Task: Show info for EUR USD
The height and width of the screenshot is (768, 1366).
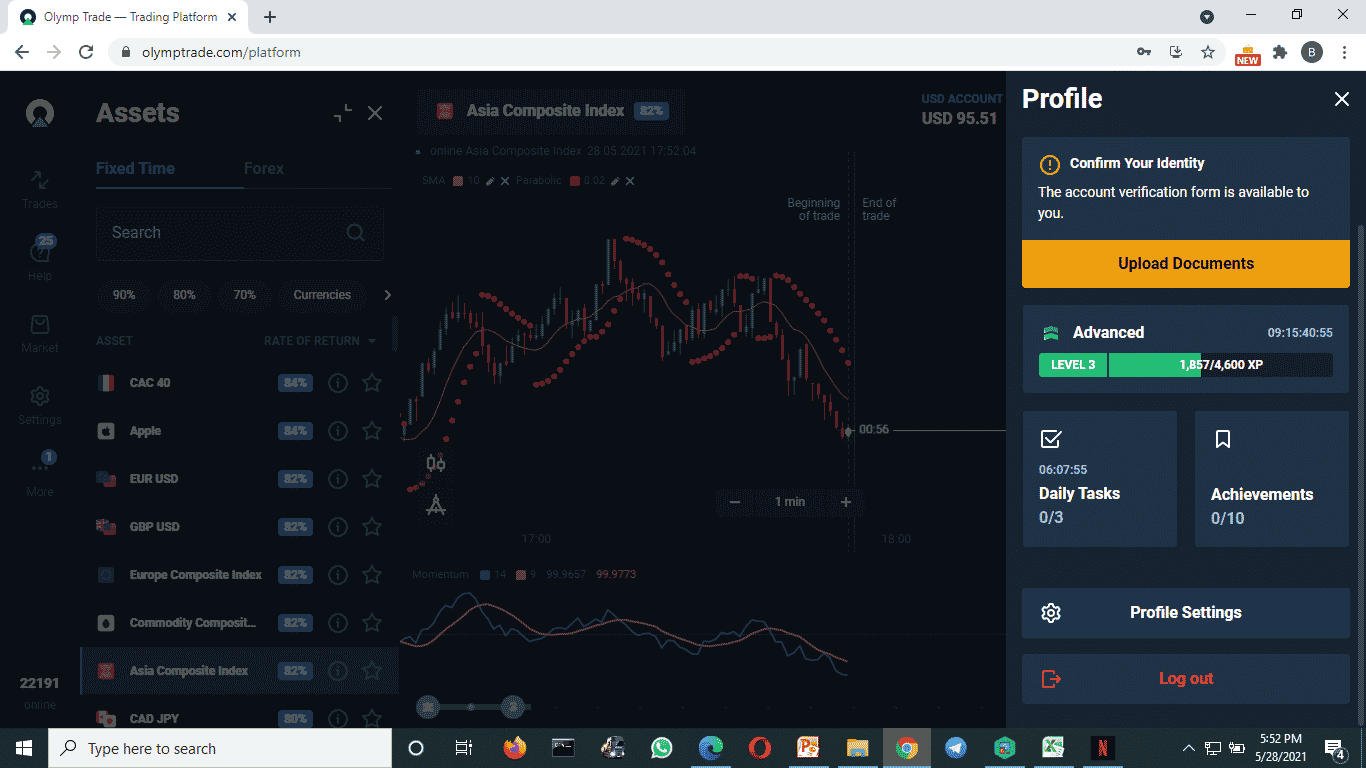Action: 338,479
